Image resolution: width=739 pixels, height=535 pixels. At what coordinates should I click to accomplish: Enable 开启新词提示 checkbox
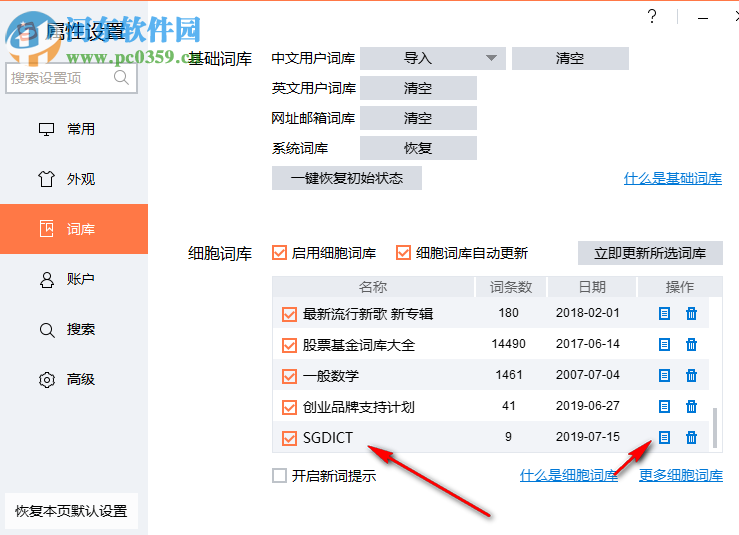[279, 476]
